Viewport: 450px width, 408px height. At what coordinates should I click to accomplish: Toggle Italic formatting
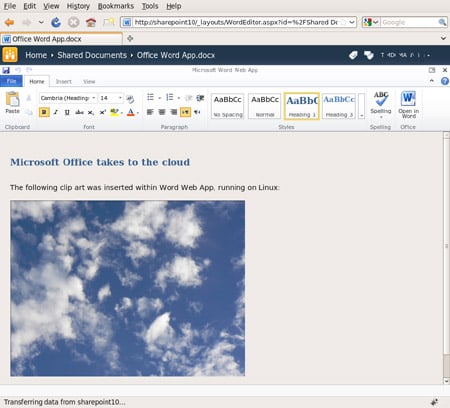coord(56,112)
